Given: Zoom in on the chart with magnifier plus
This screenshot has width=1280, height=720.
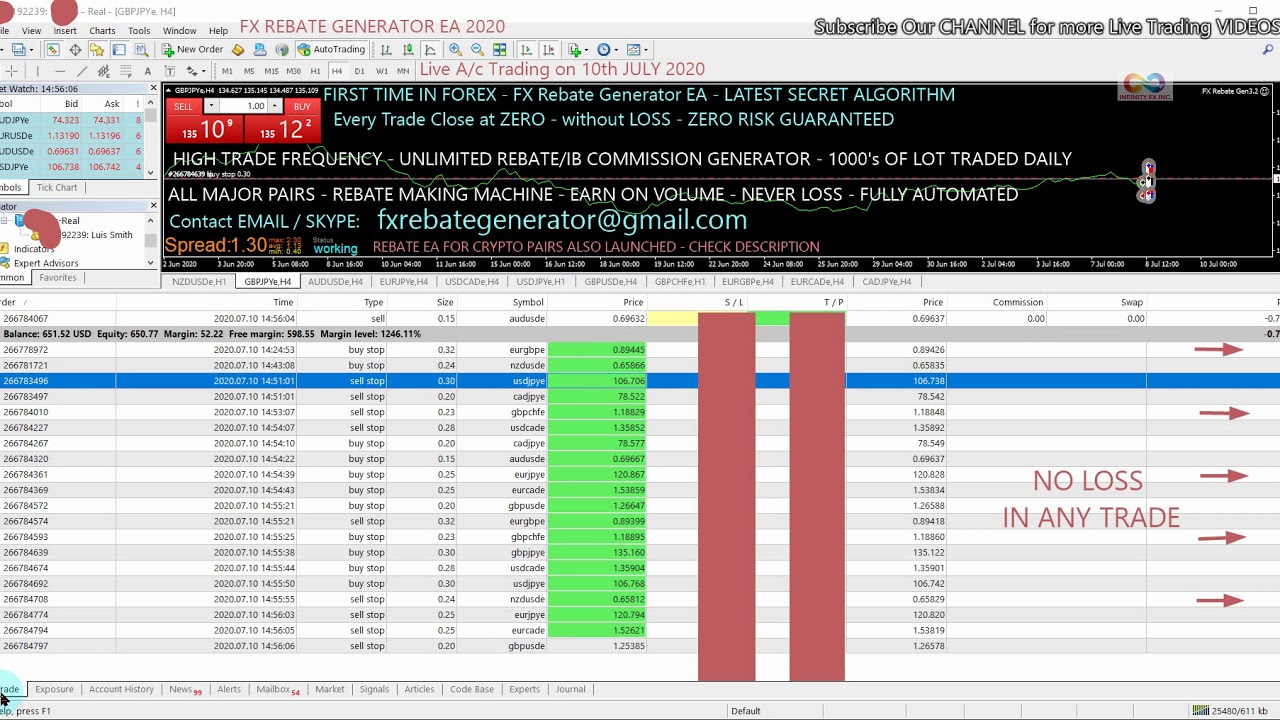Looking at the screenshot, I should point(455,49).
